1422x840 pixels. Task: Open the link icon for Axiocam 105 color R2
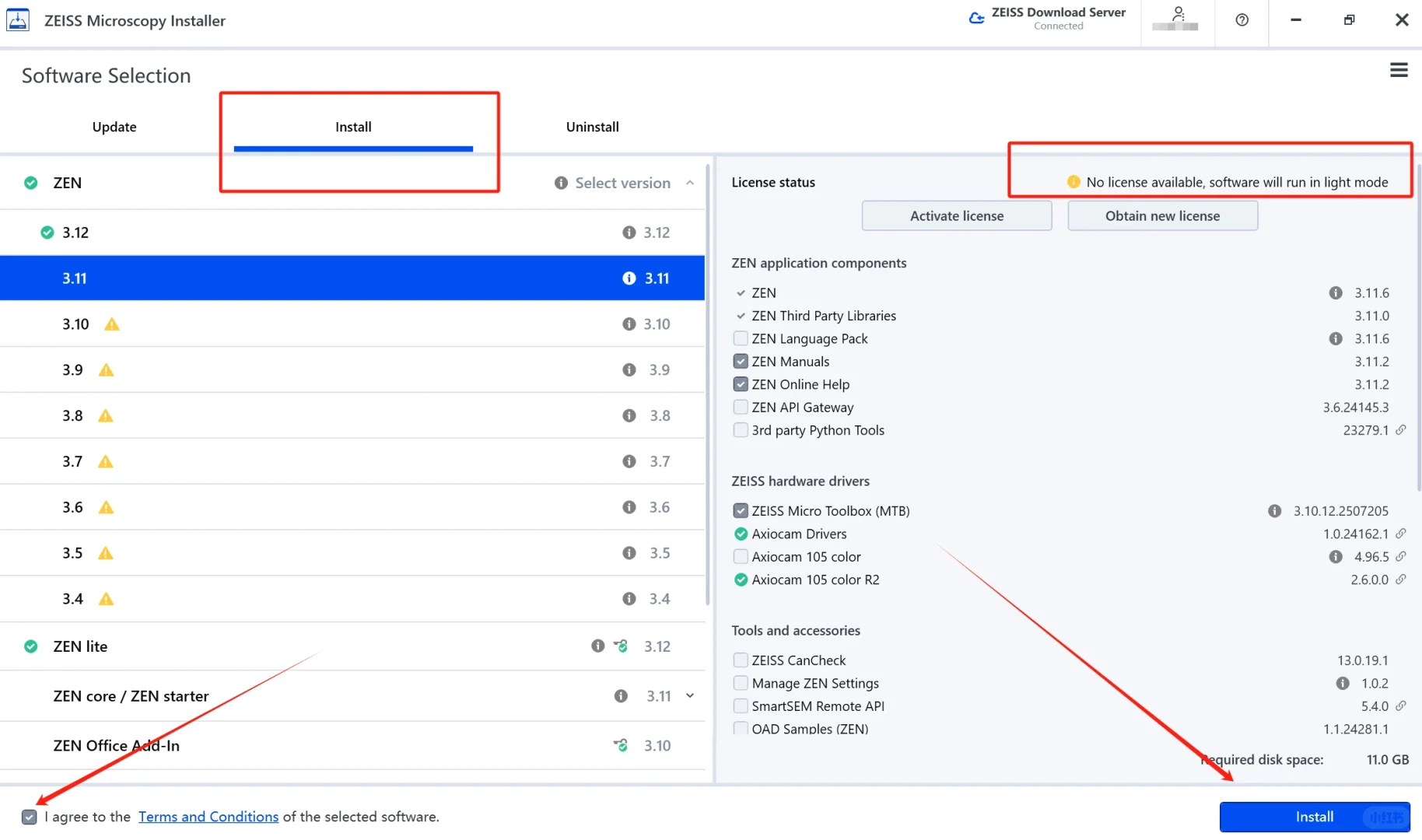1401,579
